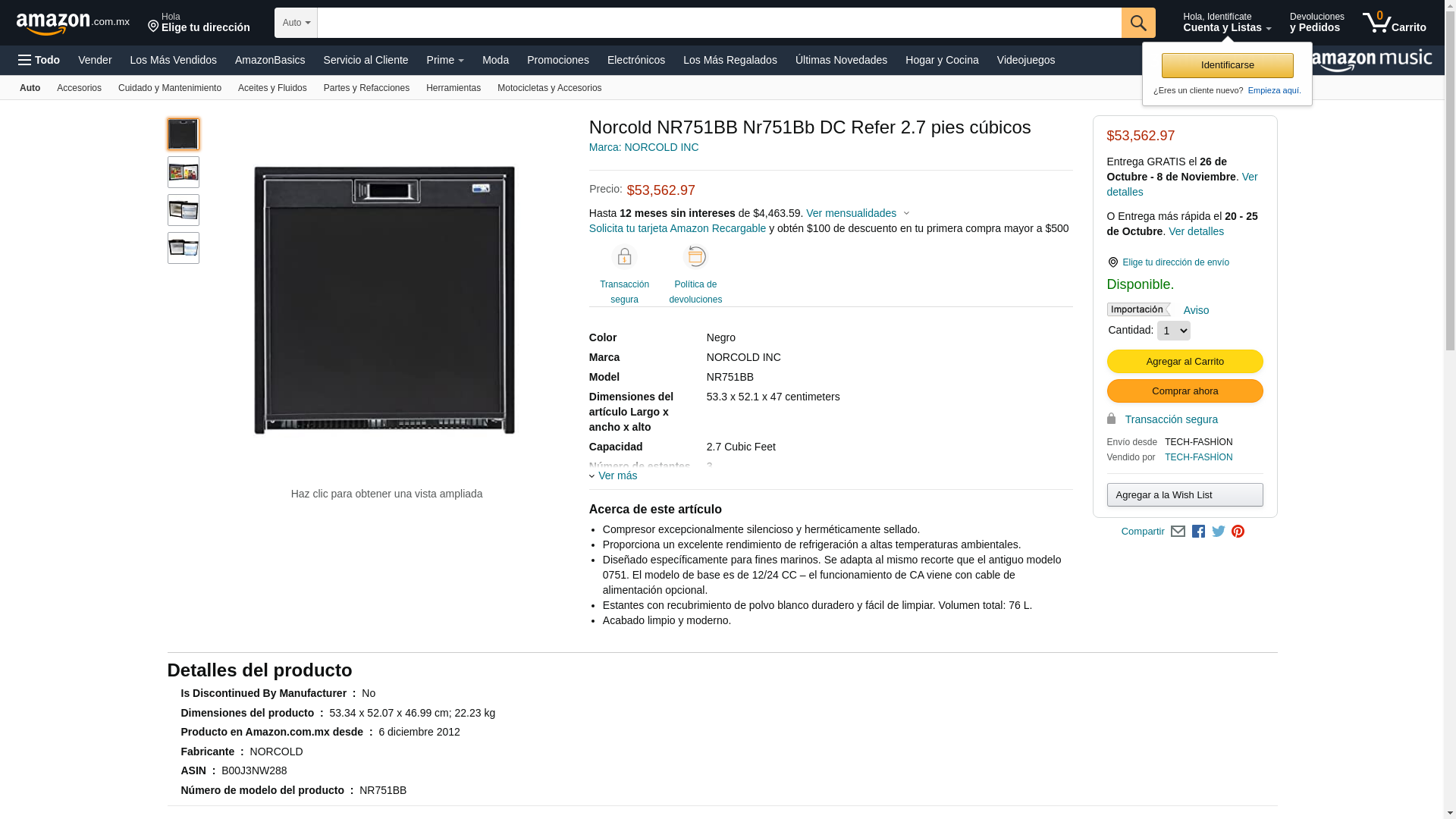Click the yellow Identificarse button

point(1227,65)
